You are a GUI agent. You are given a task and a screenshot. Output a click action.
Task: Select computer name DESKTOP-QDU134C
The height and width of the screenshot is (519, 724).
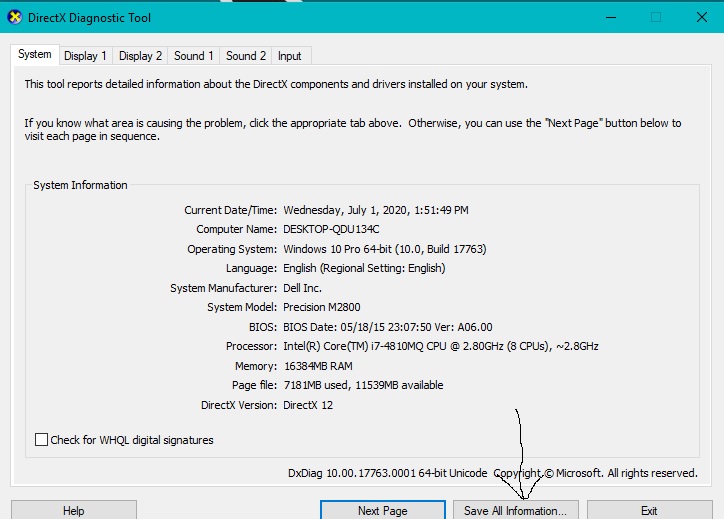pos(331,229)
